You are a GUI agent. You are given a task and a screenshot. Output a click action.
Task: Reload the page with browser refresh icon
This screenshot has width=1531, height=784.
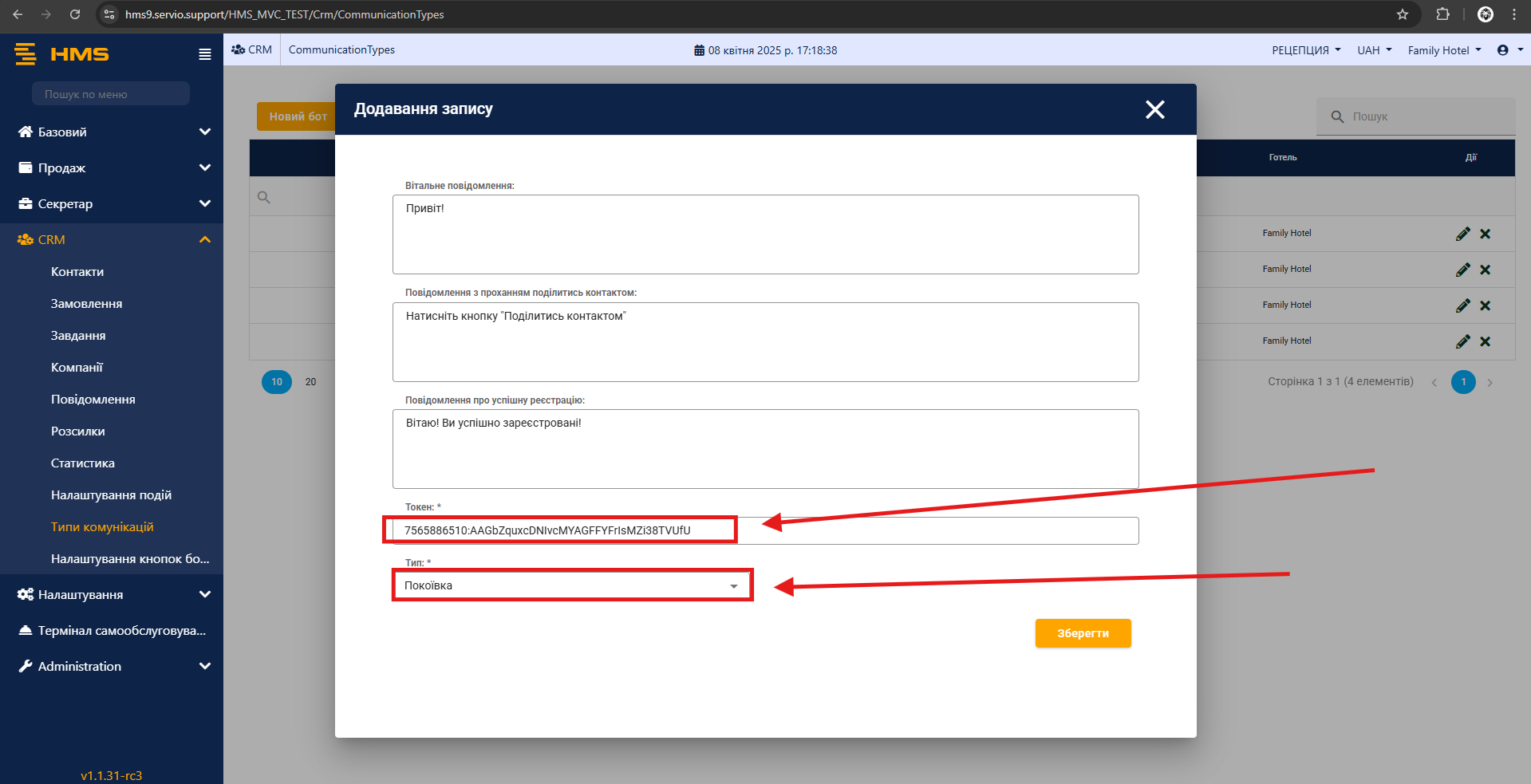tap(75, 14)
